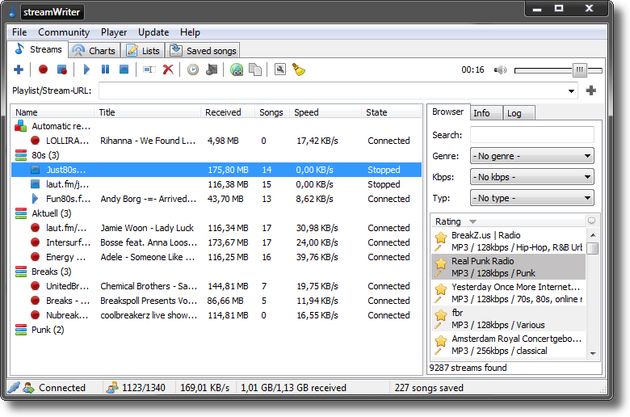This screenshot has width=630, height=417.
Task: Select the Log side tab
Action: (519, 113)
